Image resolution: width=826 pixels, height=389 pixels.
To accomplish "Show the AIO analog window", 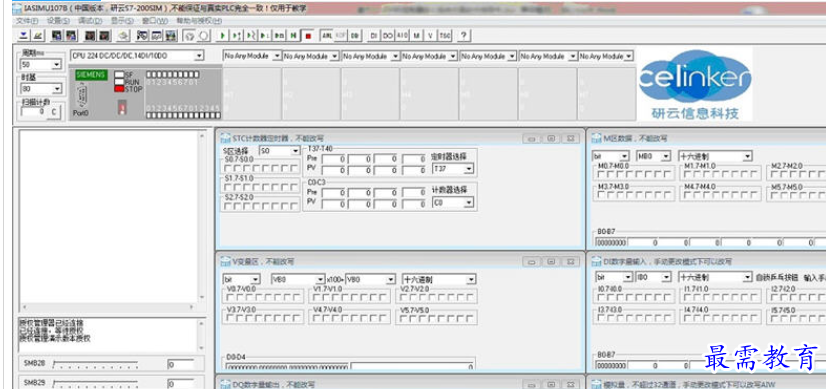I will 402,35.
